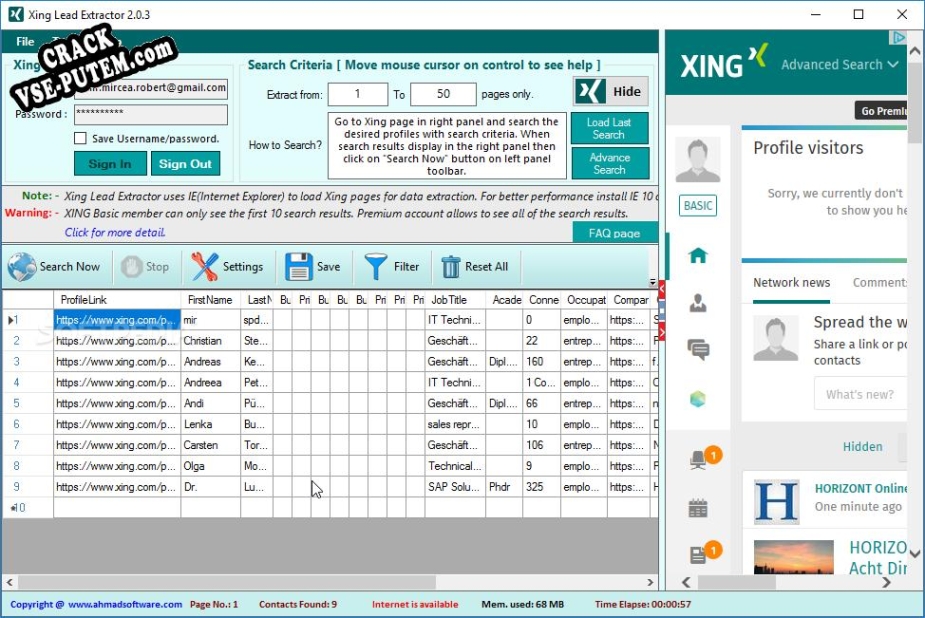Click the HORIZONT Online logo thumbnail
925x618 pixels.
coord(777,502)
